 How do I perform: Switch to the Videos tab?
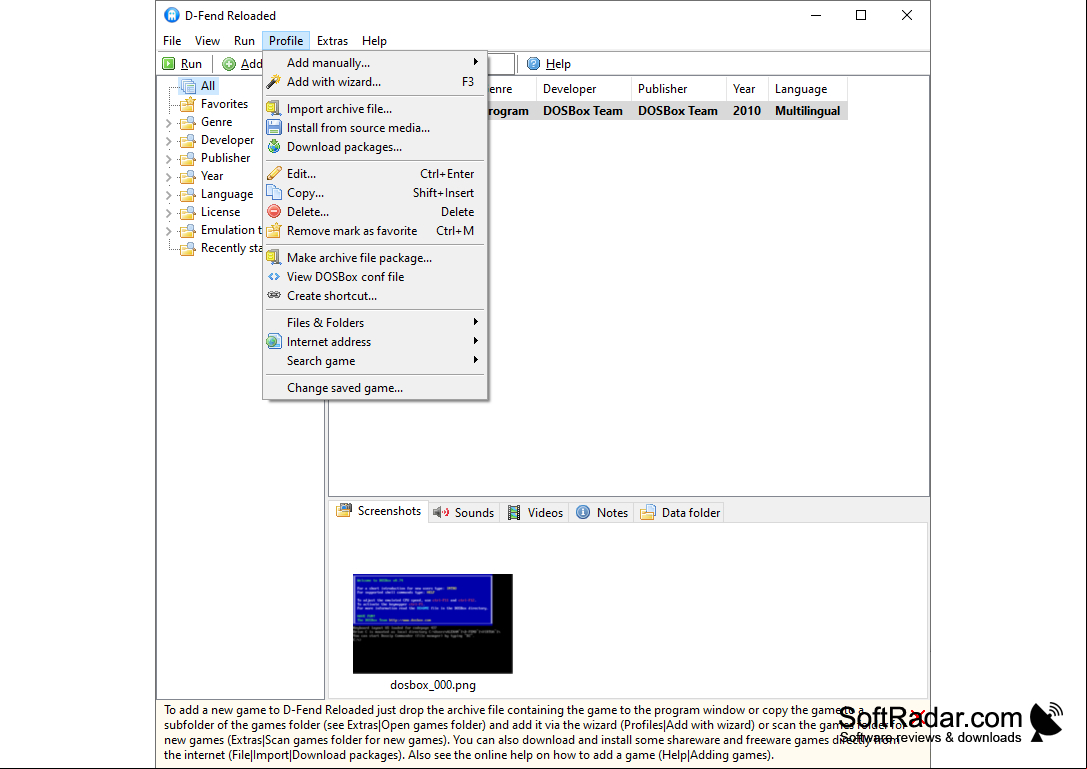click(x=534, y=512)
